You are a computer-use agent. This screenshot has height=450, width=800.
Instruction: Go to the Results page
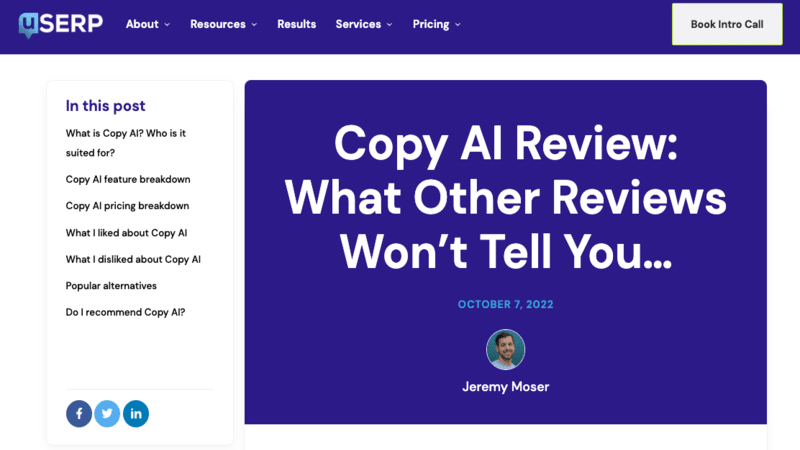pos(296,24)
